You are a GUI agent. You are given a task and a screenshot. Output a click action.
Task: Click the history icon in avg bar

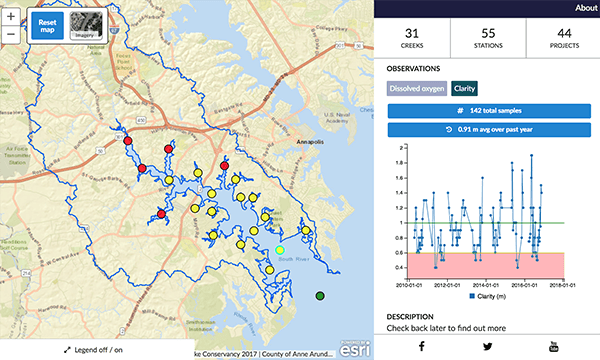point(449,130)
